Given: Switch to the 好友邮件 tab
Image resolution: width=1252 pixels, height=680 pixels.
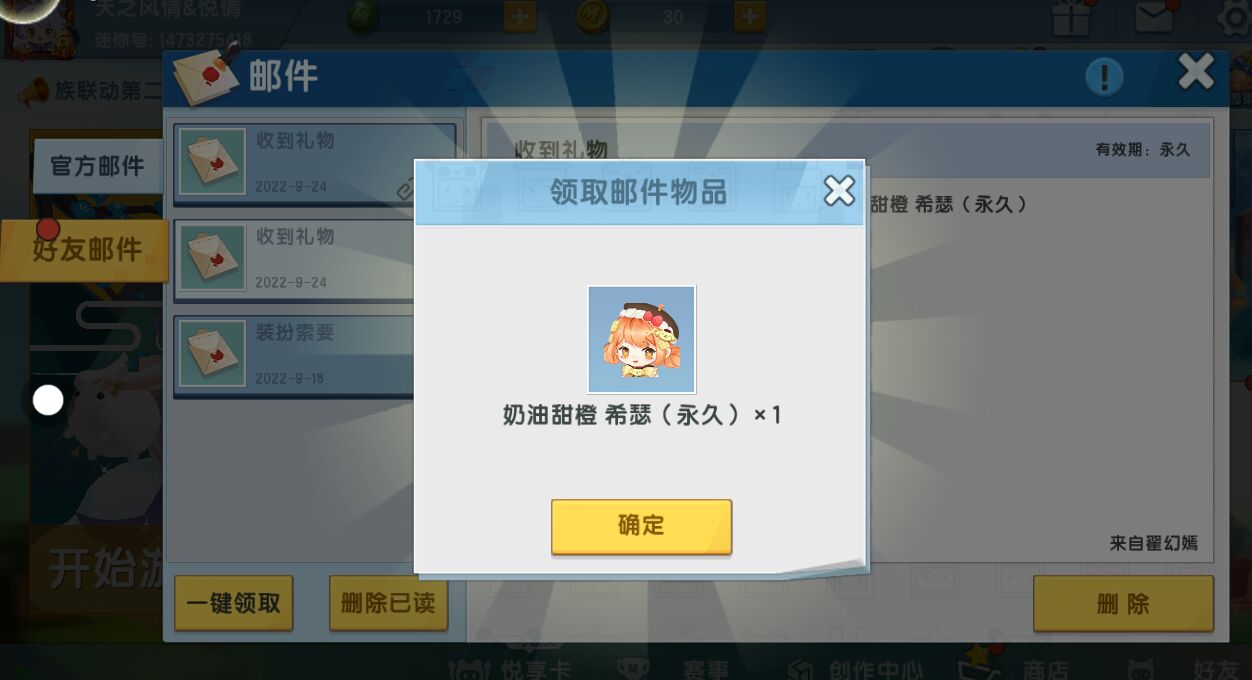Looking at the screenshot, I should coord(85,250).
